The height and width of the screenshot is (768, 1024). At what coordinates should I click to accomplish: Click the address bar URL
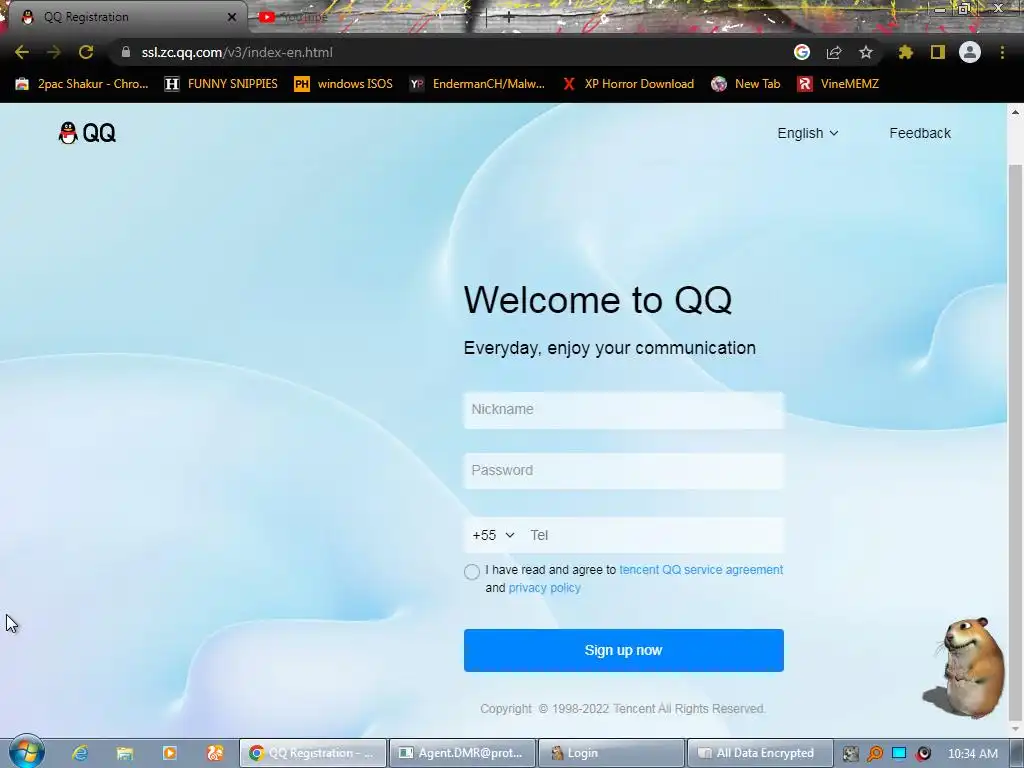pos(237,52)
